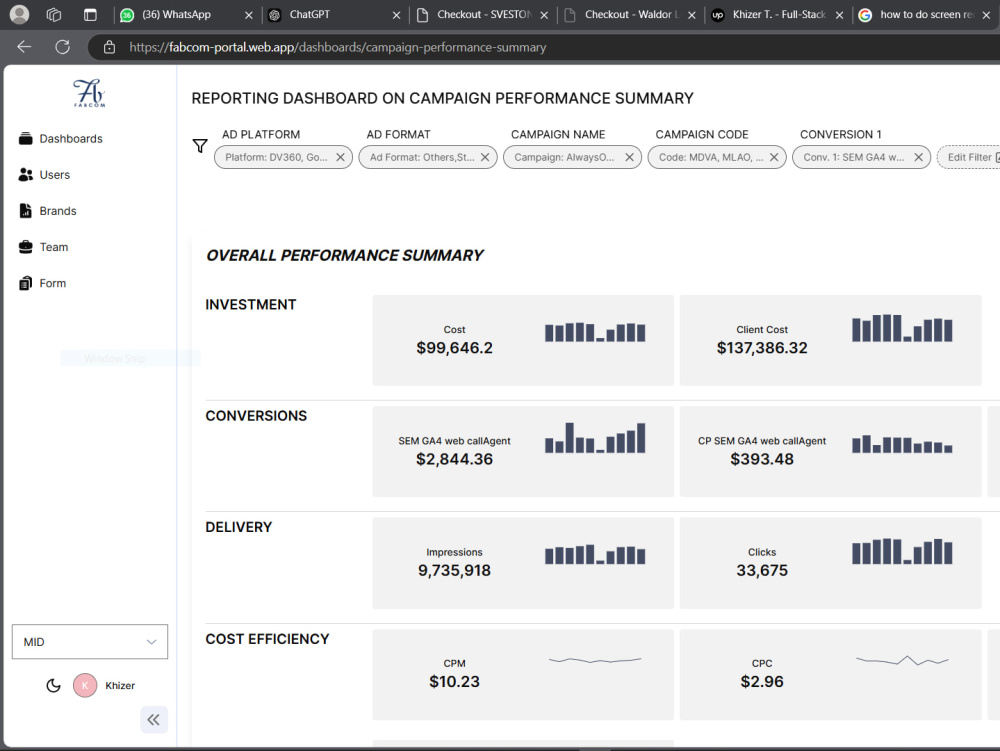Select the Team briefcase icon

(x=26, y=247)
